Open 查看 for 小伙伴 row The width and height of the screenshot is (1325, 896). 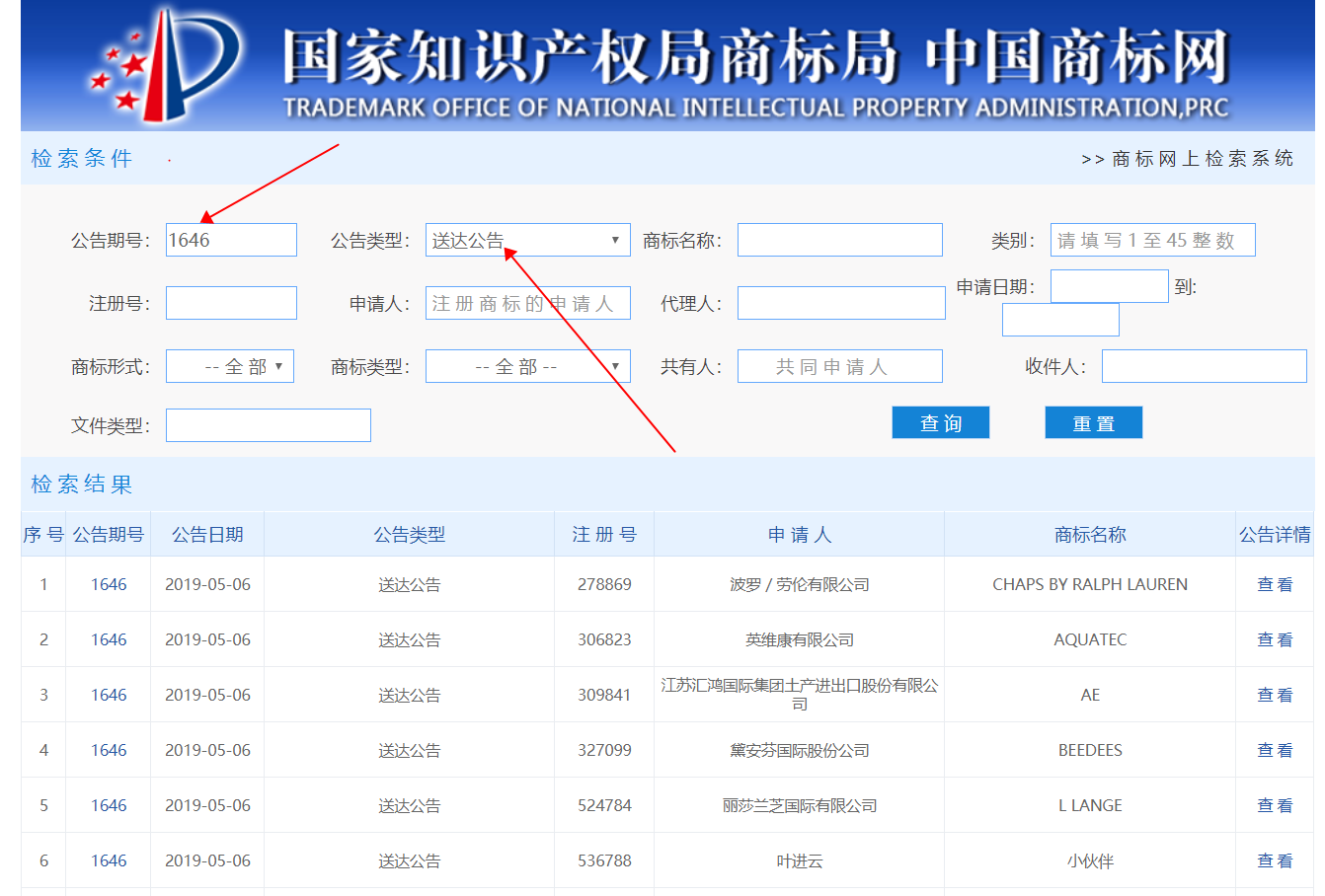(x=1275, y=860)
